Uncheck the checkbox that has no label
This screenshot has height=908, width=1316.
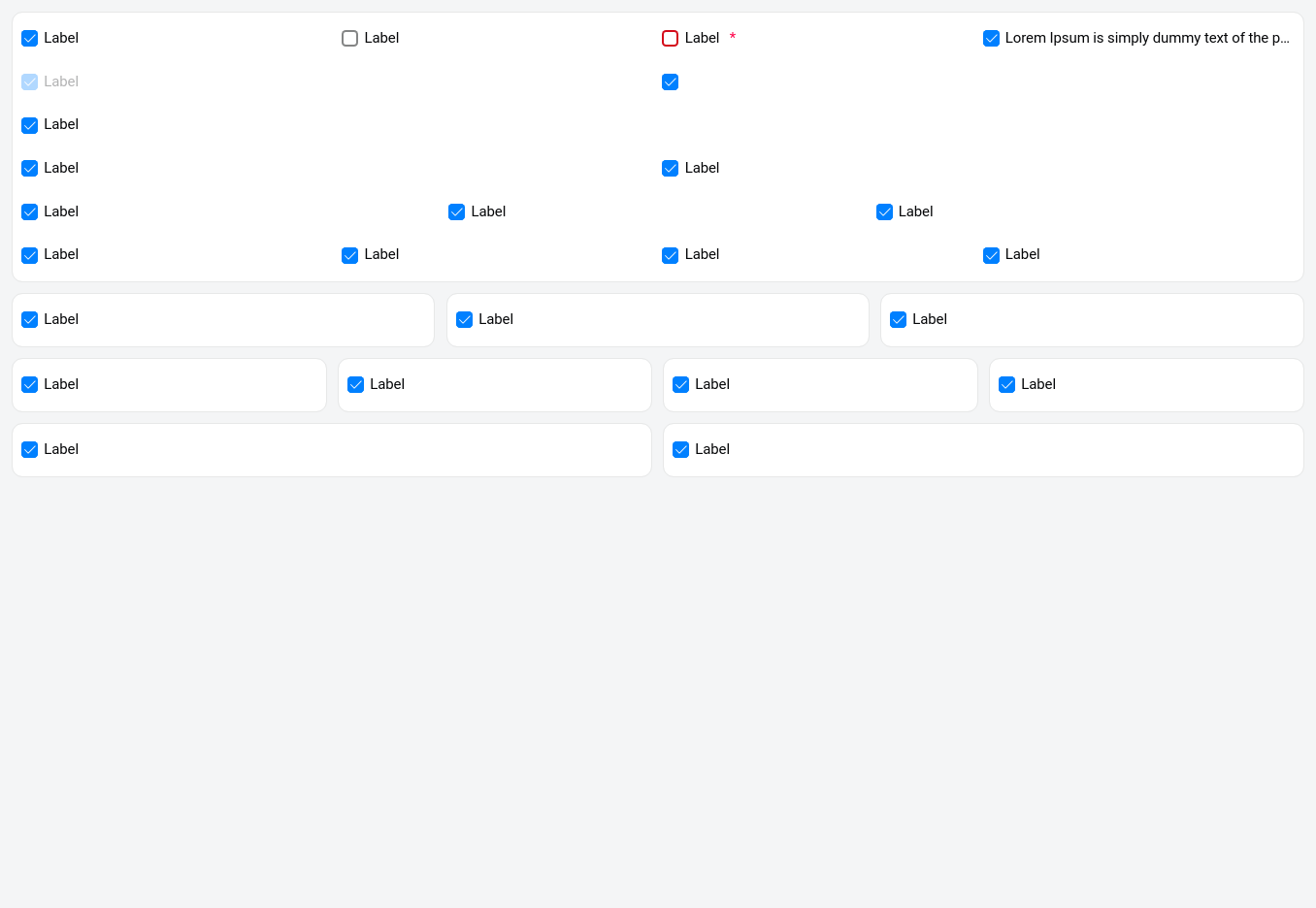670,82
